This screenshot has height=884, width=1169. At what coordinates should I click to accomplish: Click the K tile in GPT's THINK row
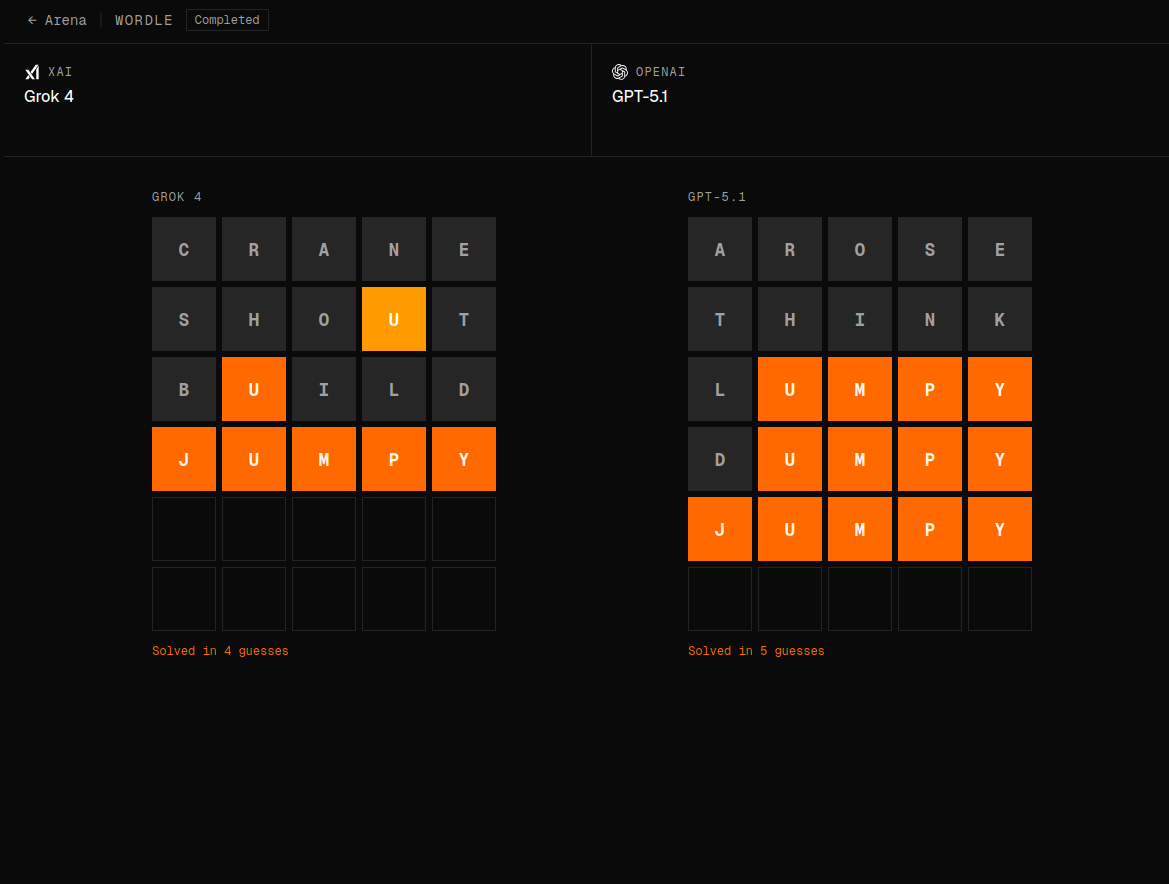(1000, 319)
